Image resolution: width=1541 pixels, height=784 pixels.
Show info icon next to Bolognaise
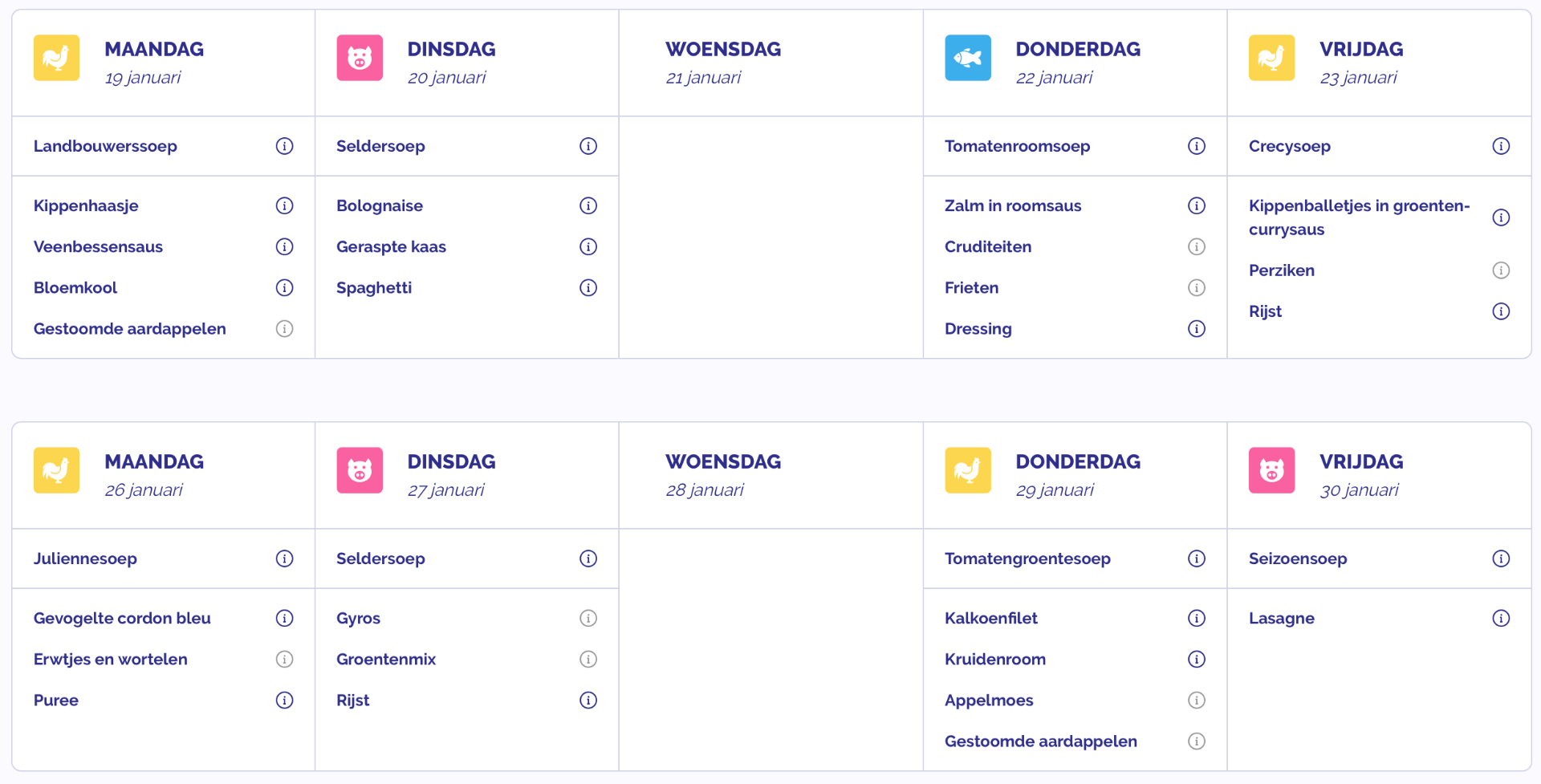point(588,205)
